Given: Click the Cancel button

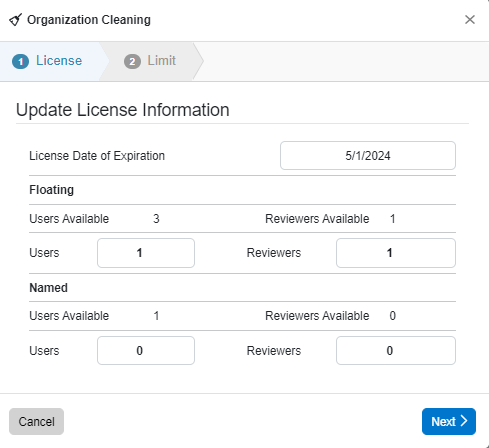Looking at the screenshot, I should pos(36,422).
